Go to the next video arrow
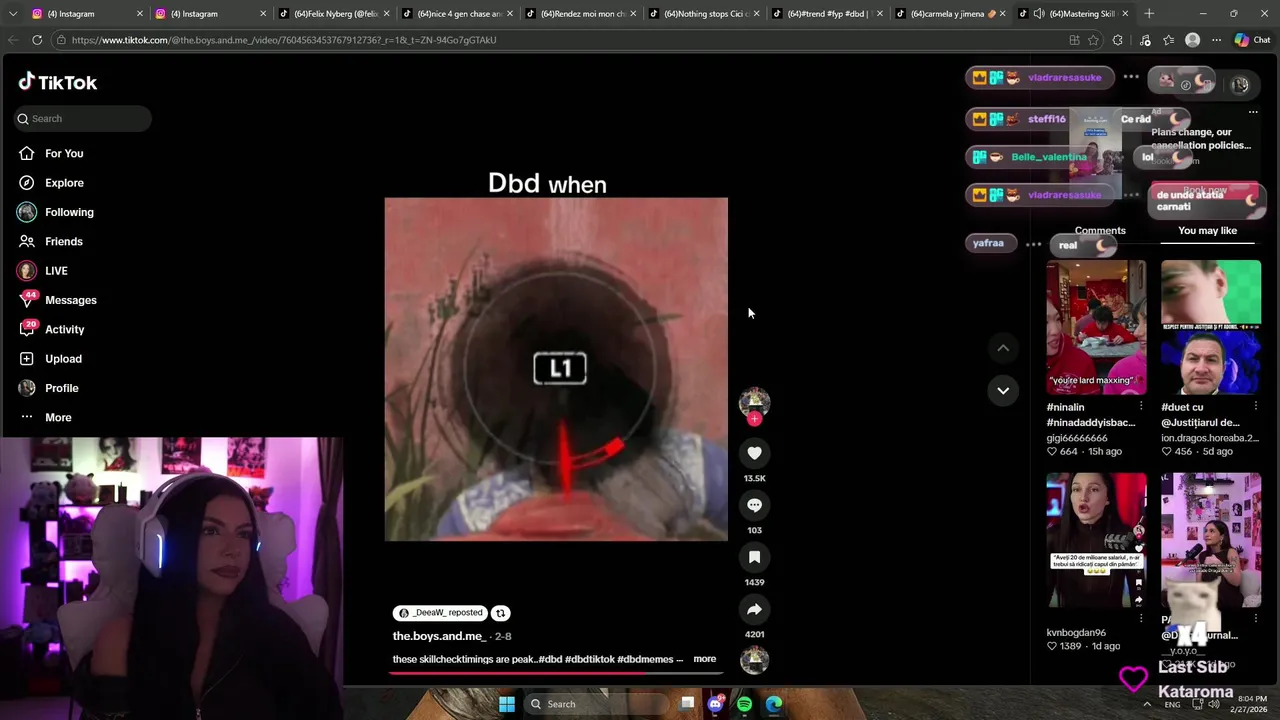This screenshot has height=720, width=1280. (x=1003, y=390)
